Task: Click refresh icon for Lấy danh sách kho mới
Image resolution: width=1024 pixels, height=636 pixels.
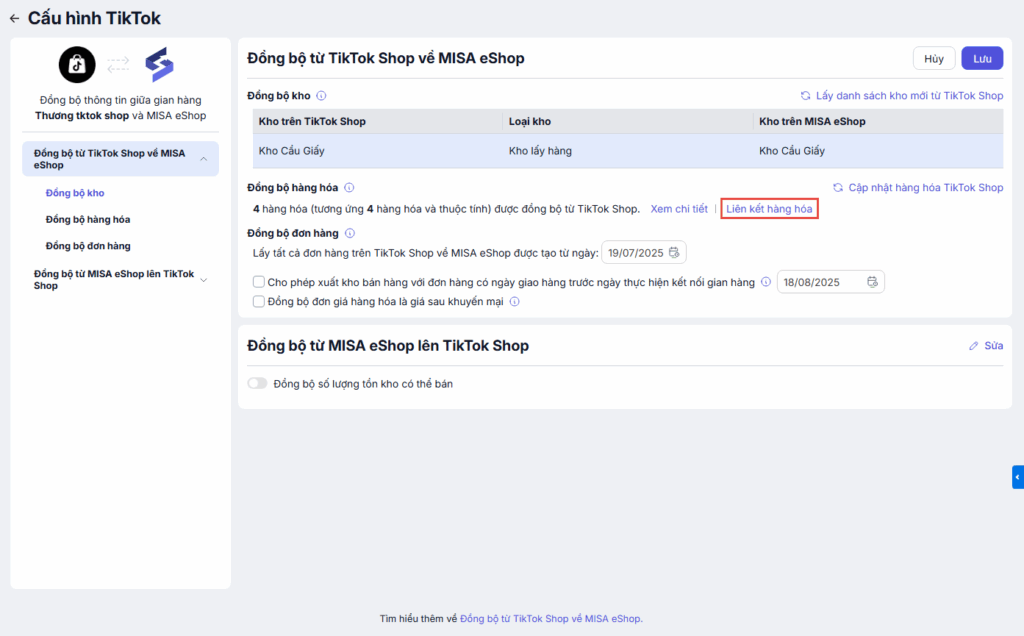Action: click(805, 96)
